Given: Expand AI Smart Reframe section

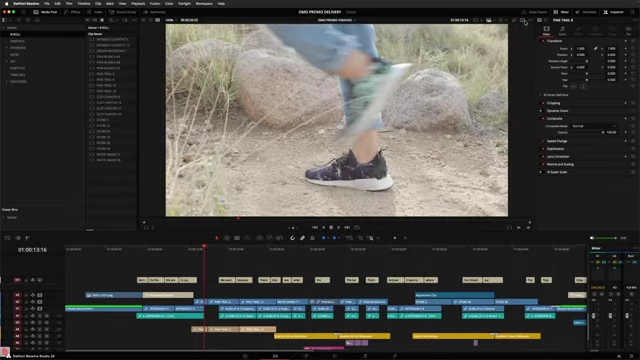Looking at the screenshot, I should click(541, 95).
